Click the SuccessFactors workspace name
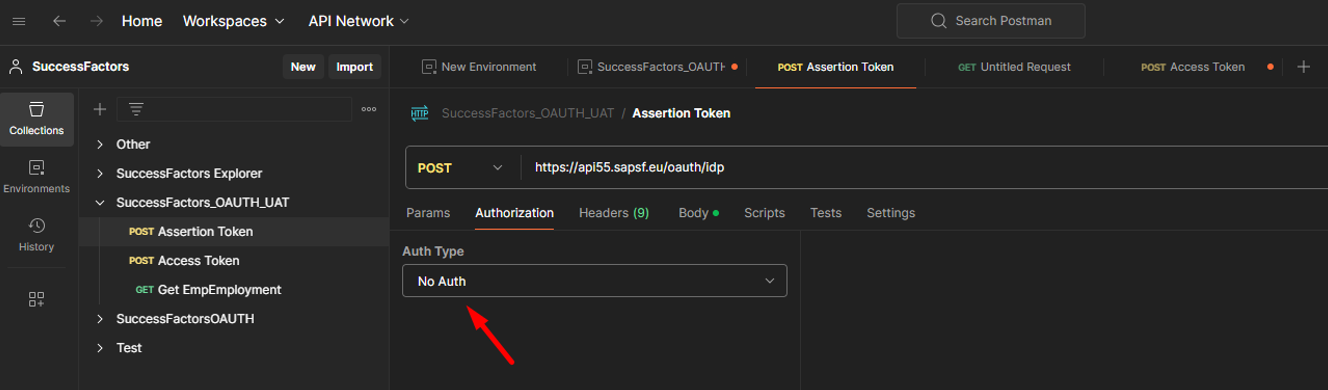This screenshot has width=1328, height=390. (x=80, y=67)
